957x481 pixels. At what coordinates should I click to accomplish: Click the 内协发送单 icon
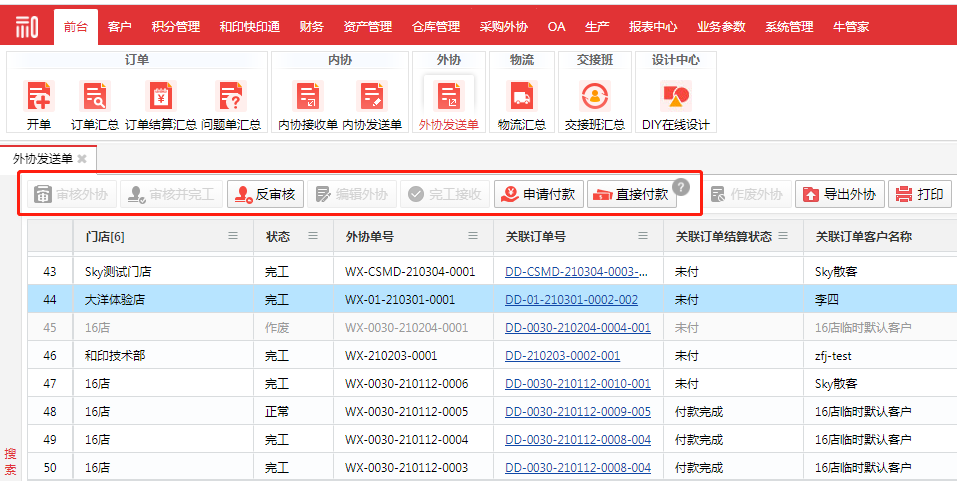pyautogui.click(x=371, y=97)
